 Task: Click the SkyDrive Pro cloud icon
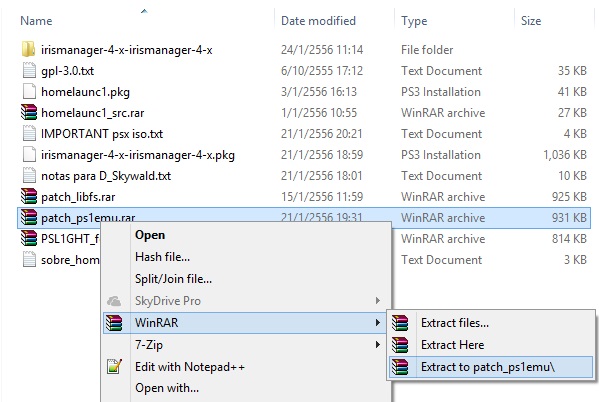tap(114, 301)
